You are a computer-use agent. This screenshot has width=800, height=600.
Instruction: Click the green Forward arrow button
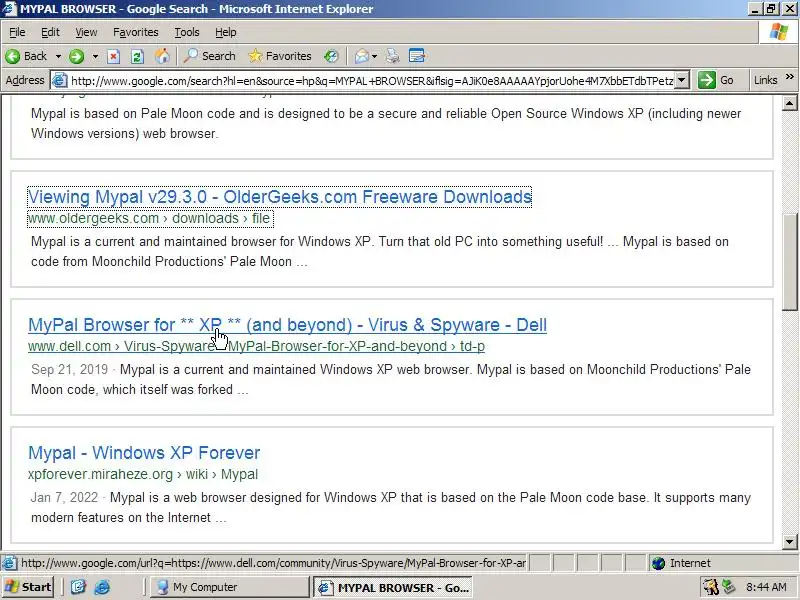pos(77,56)
